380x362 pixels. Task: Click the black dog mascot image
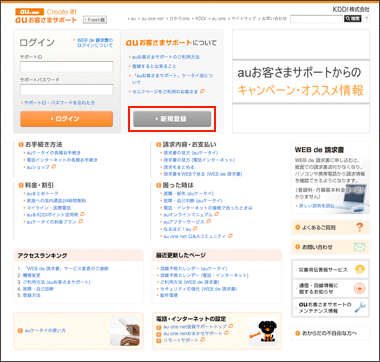[264, 331]
